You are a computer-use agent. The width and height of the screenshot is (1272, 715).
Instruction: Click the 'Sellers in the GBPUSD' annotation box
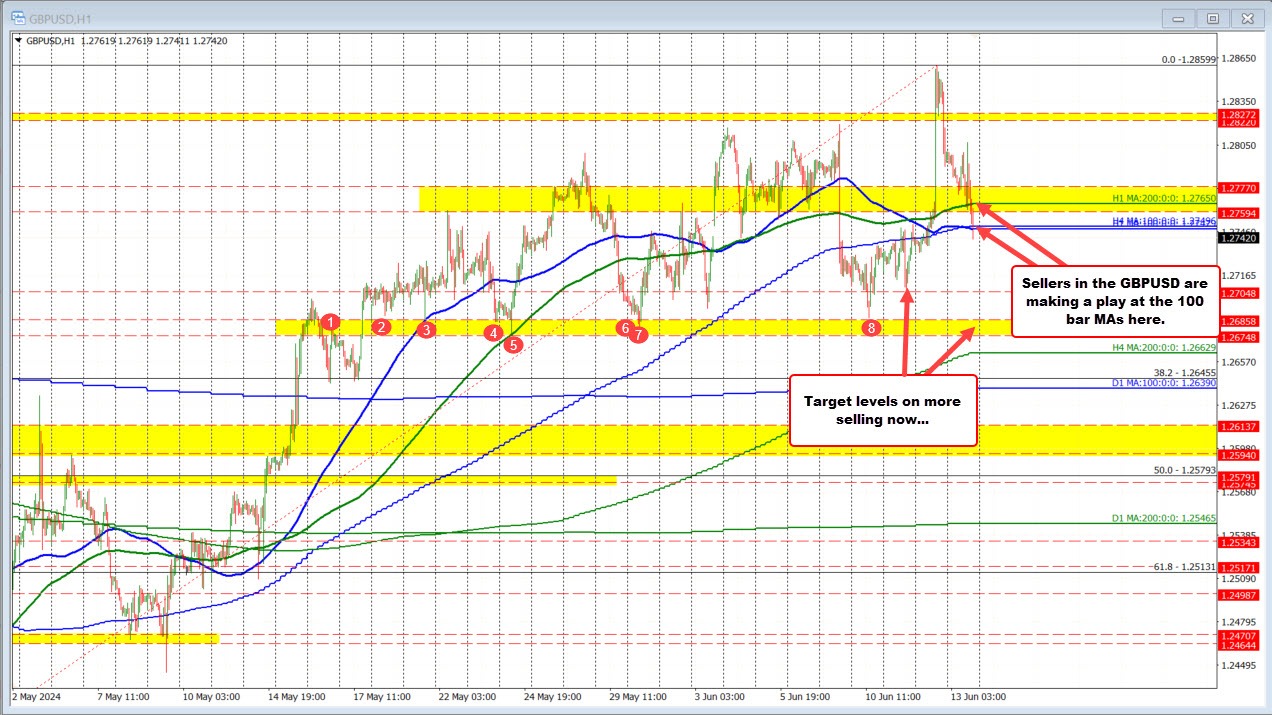pyautogui.click(x=1116, y=302)
